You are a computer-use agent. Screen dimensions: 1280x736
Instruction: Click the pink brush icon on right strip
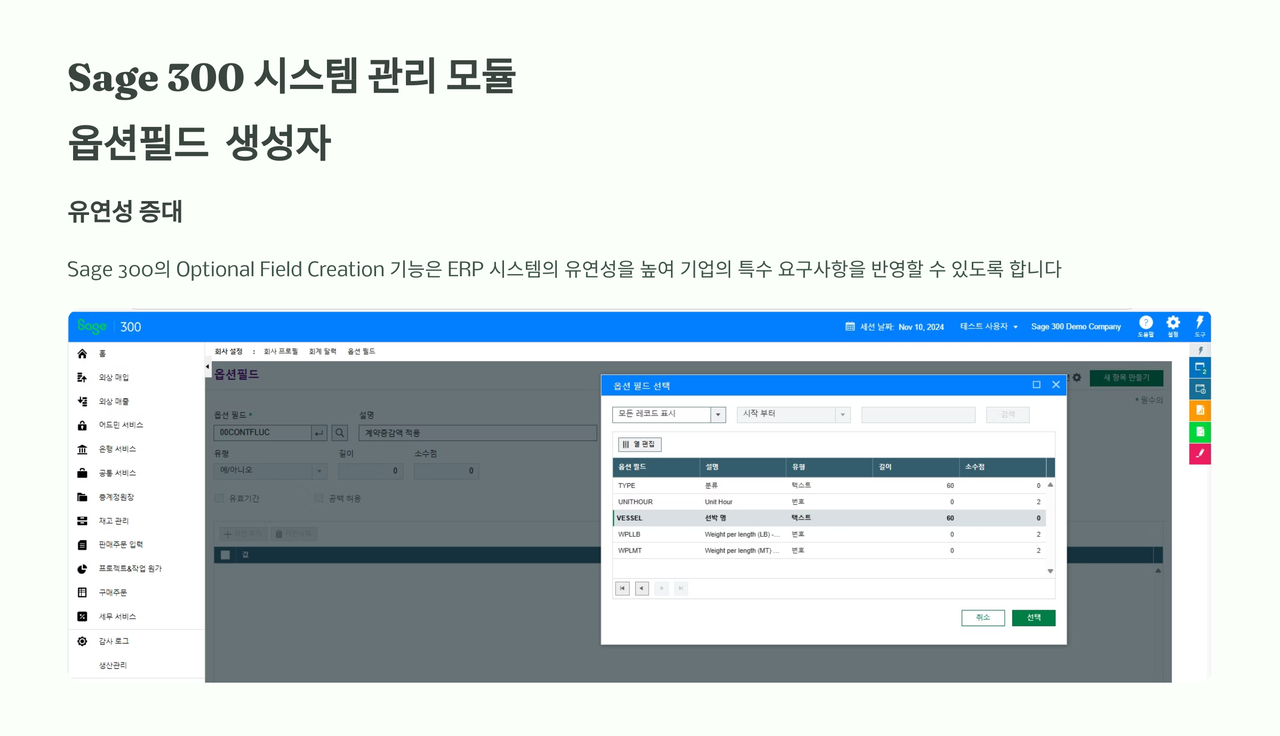pos(1200,454)
